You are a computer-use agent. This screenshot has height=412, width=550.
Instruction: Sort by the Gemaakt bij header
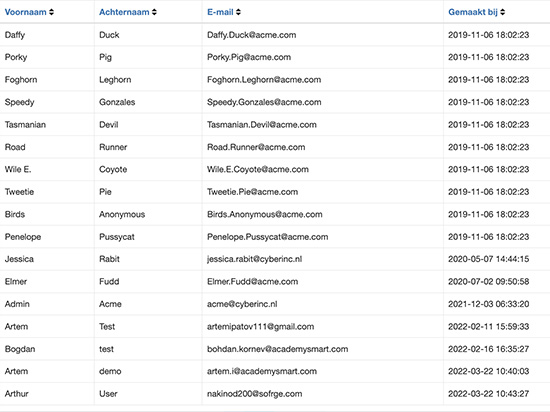(473, 12)
